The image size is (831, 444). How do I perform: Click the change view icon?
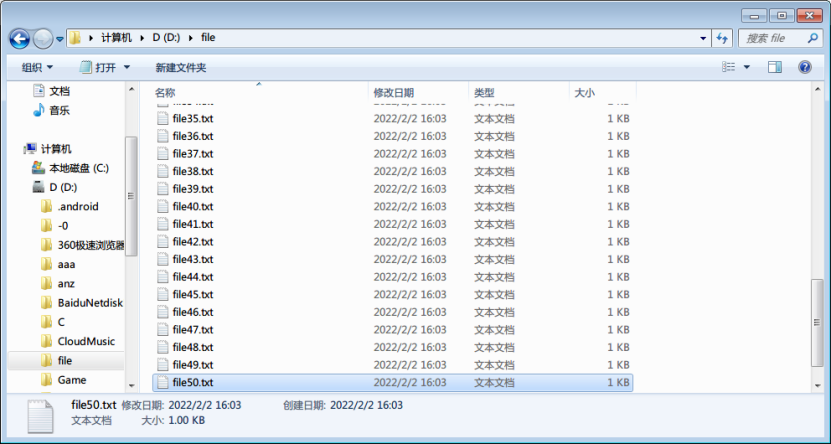tap(729, 67)
